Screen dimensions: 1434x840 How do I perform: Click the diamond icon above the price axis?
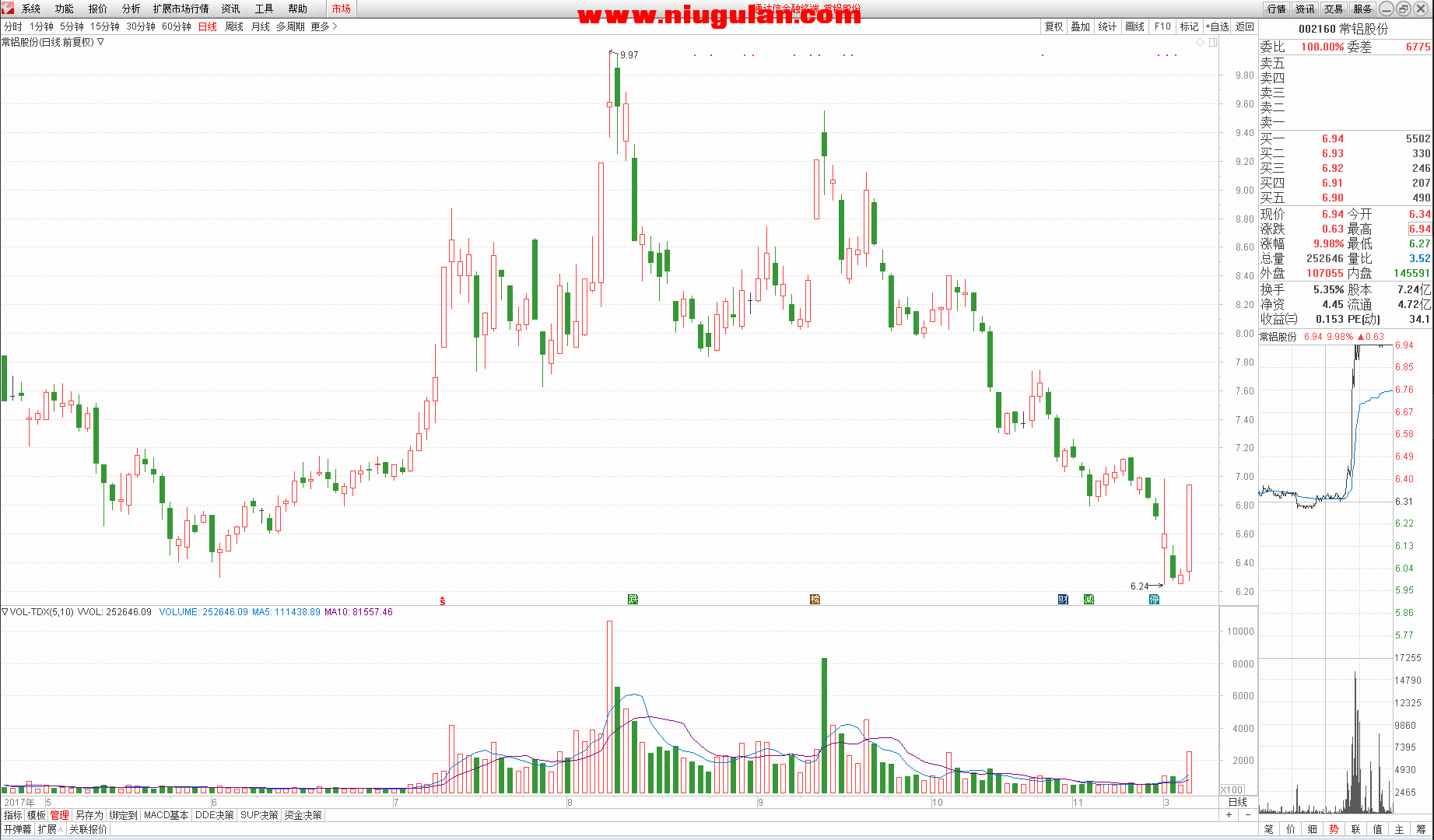[x=1201, y=42]
